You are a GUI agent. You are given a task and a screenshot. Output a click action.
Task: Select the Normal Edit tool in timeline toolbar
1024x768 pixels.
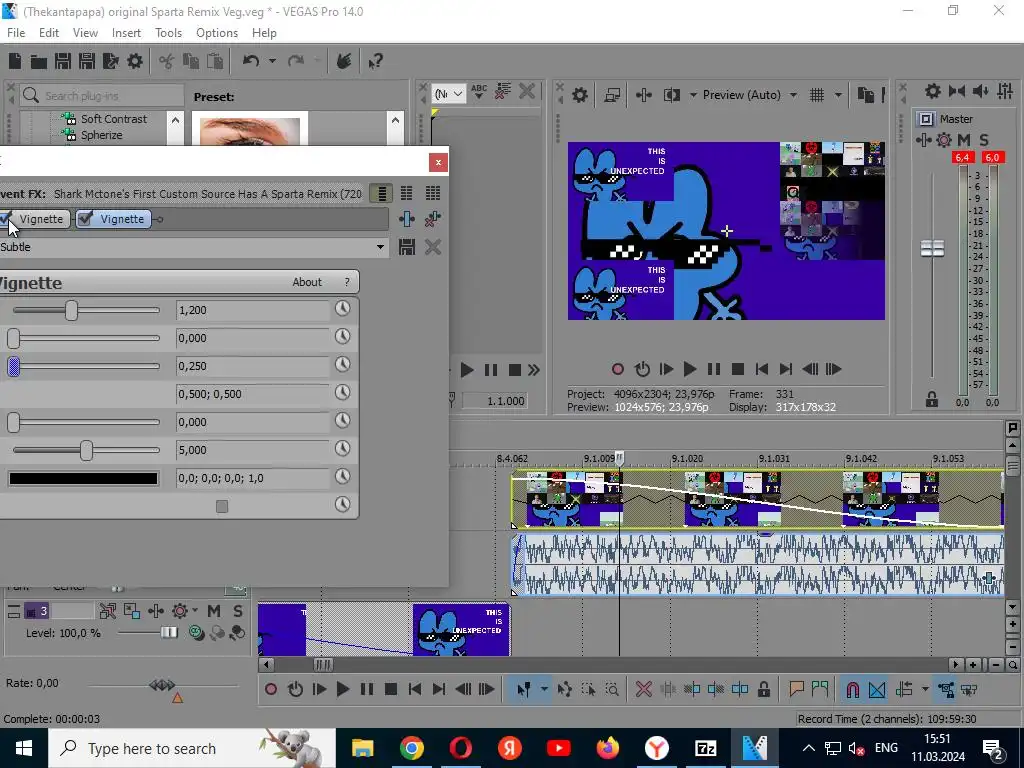(x=524, y=690)
